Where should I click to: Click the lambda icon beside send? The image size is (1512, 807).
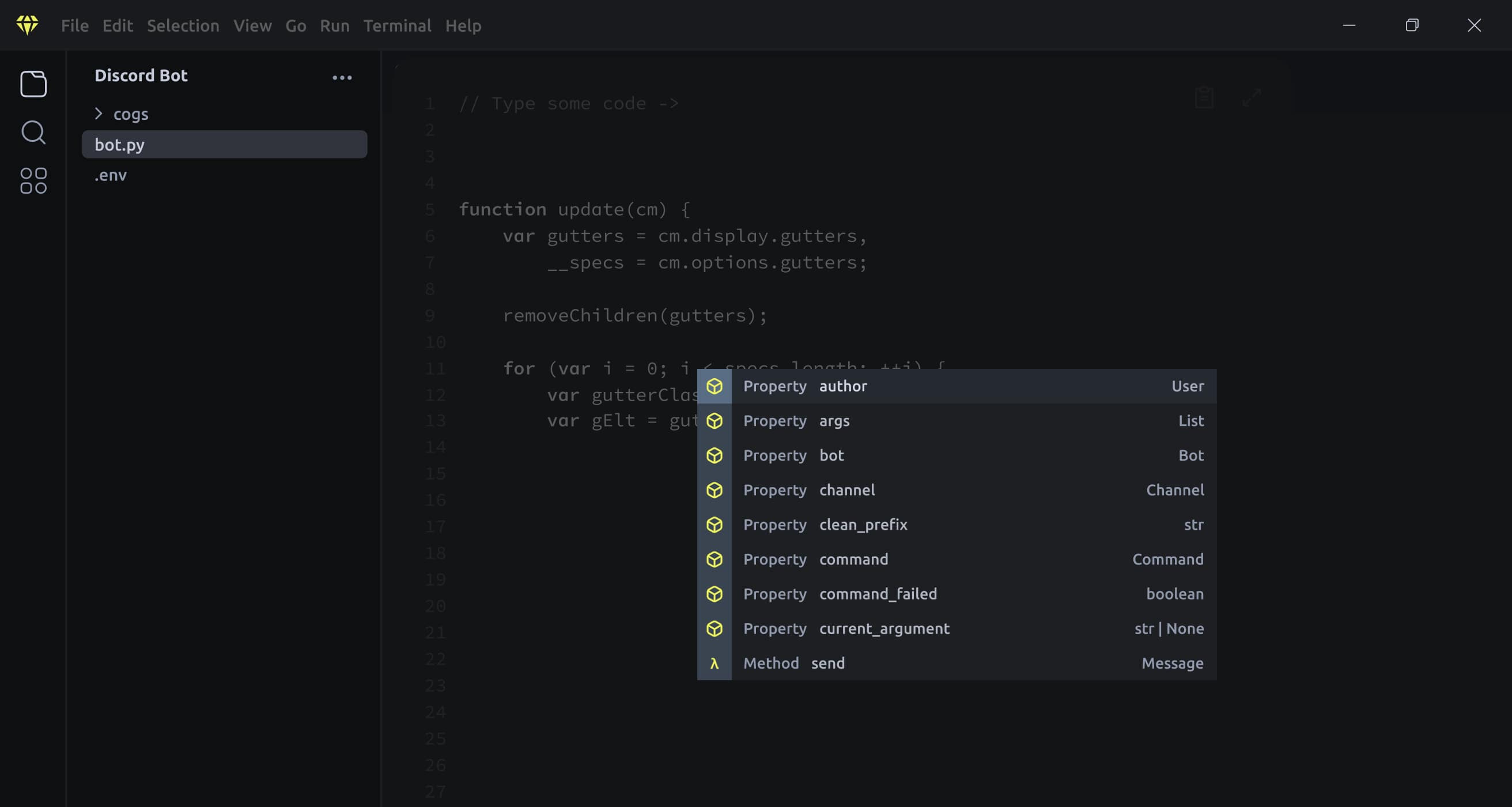[x=714, y=663]
